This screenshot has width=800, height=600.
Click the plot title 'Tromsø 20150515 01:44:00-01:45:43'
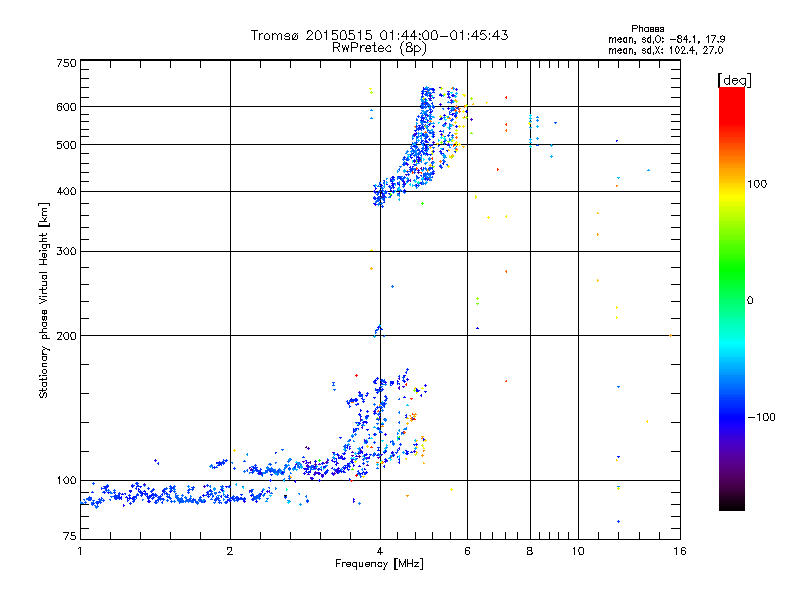[x=380, y=35]
